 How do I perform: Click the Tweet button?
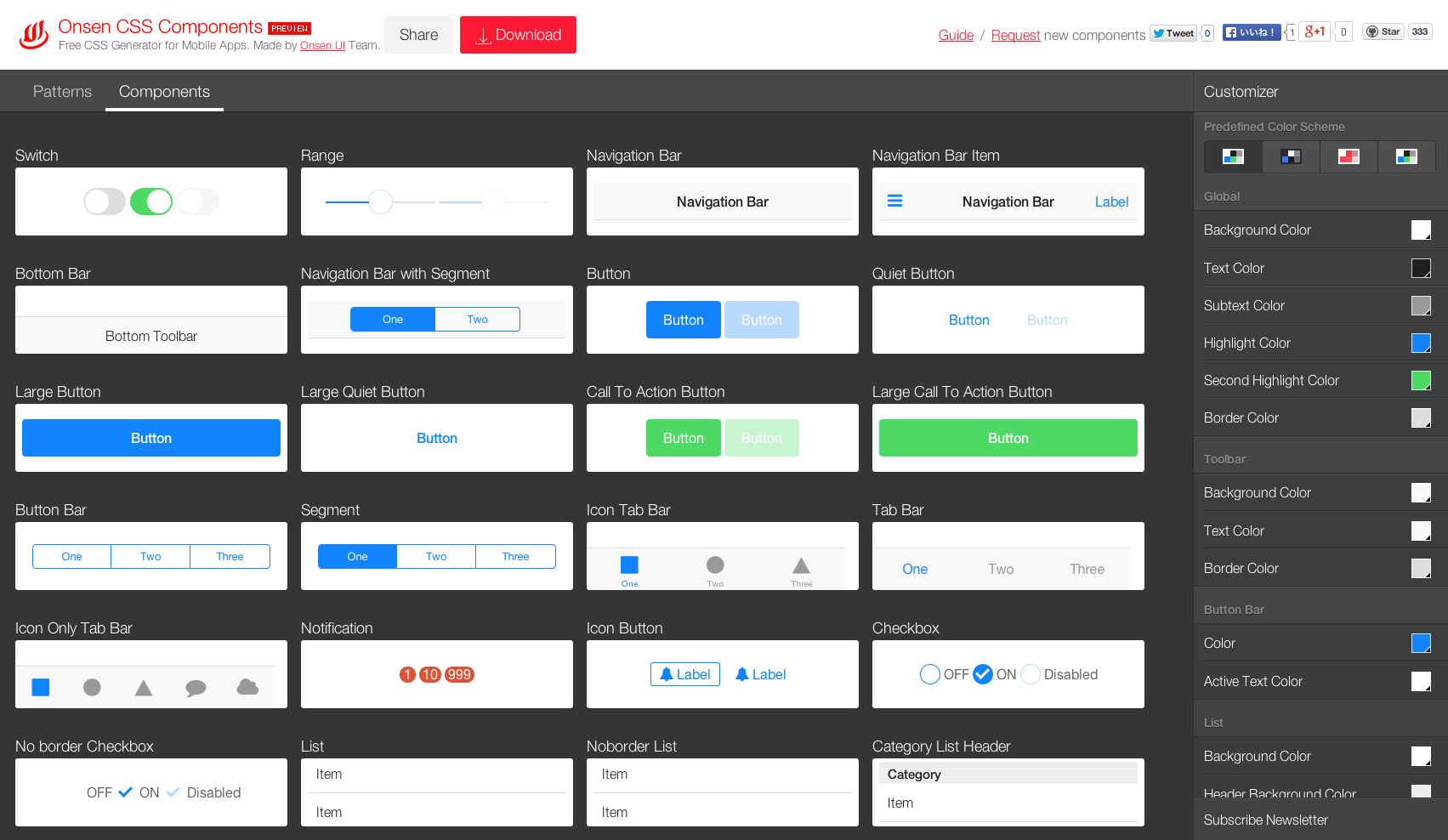click(x=1173, y=33)
